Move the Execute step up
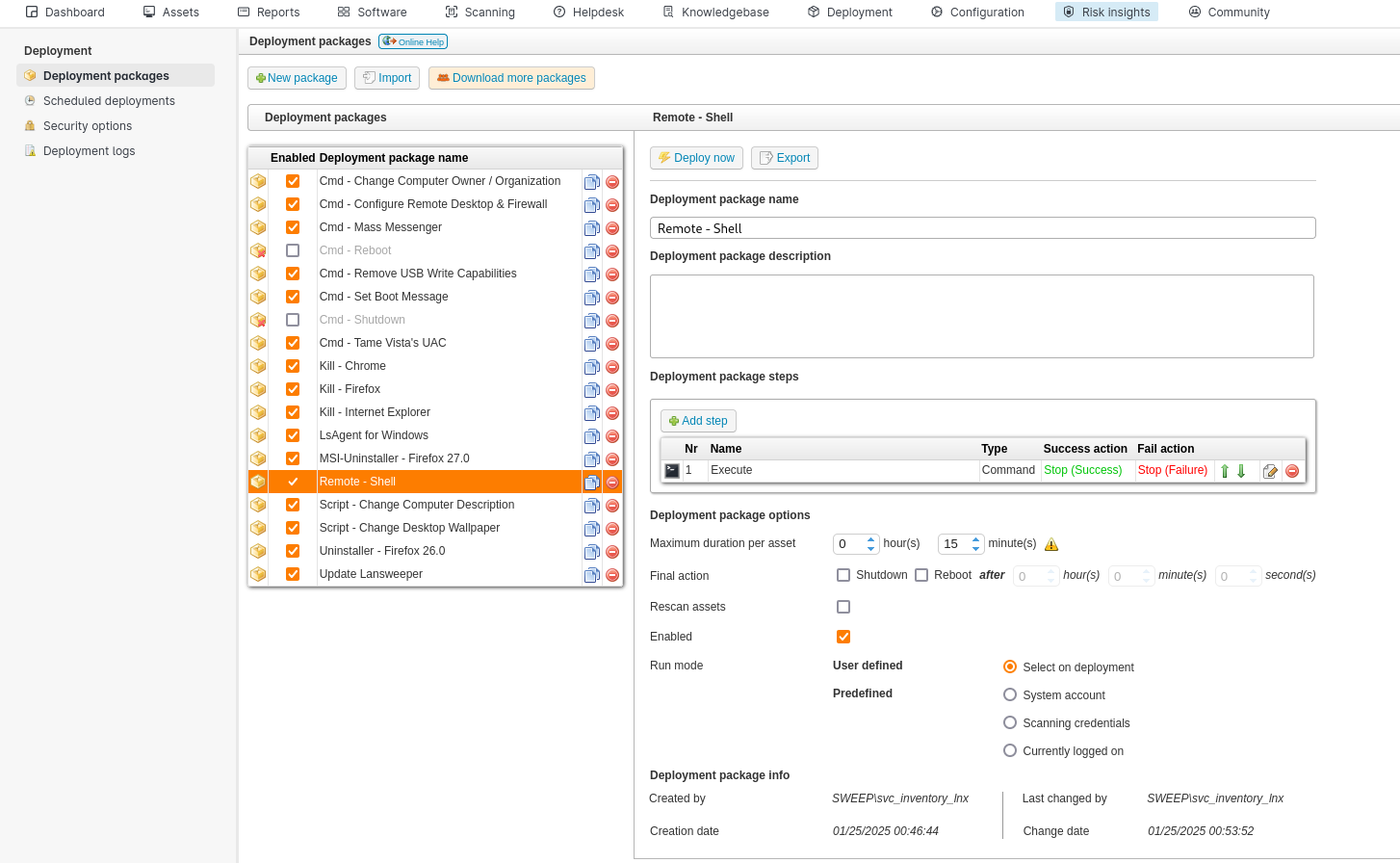Viewport: 1400px width, 863px height. (x=1225, y=471)
